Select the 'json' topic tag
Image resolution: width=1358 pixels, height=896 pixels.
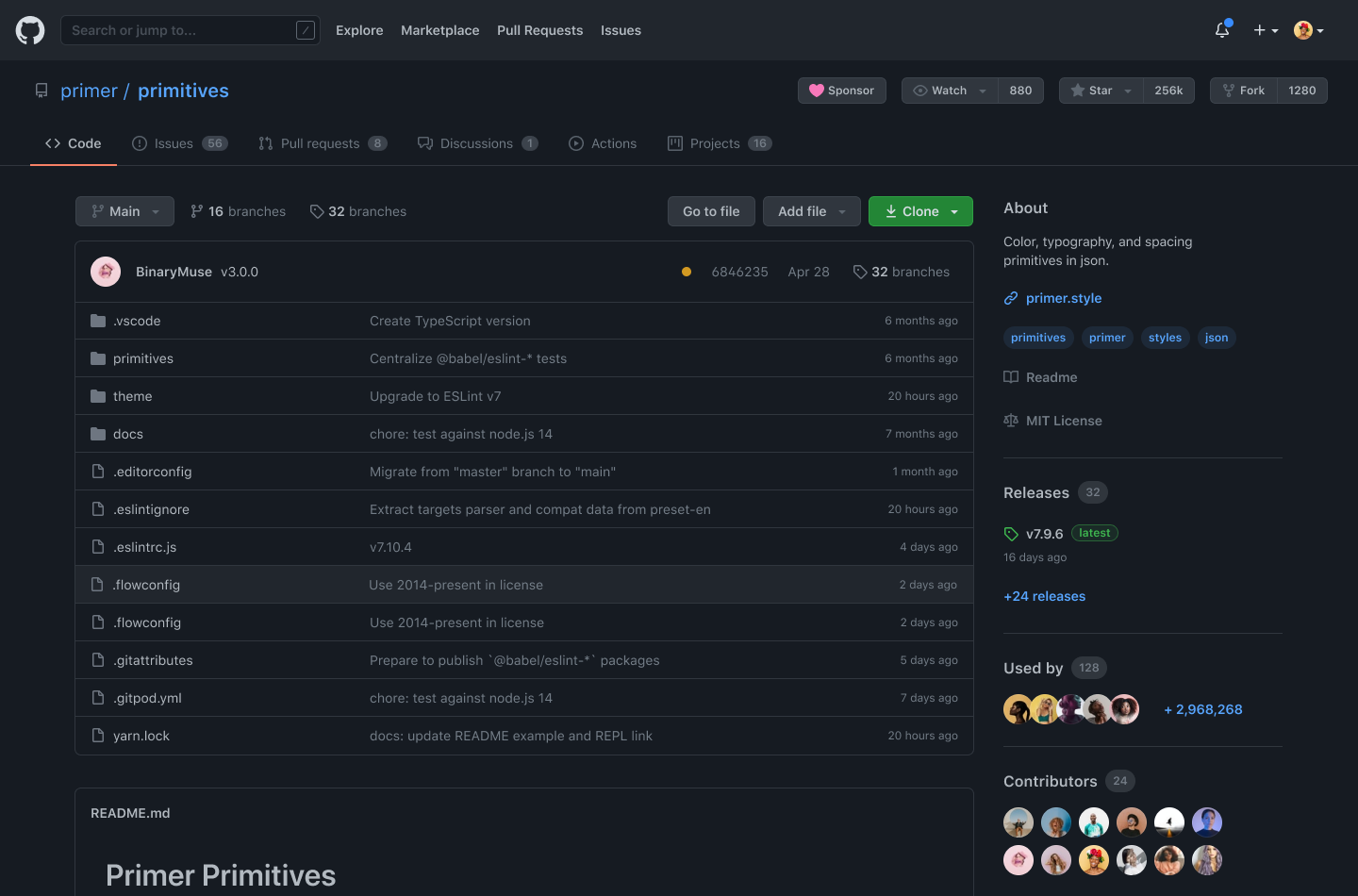coord(1217,338)
